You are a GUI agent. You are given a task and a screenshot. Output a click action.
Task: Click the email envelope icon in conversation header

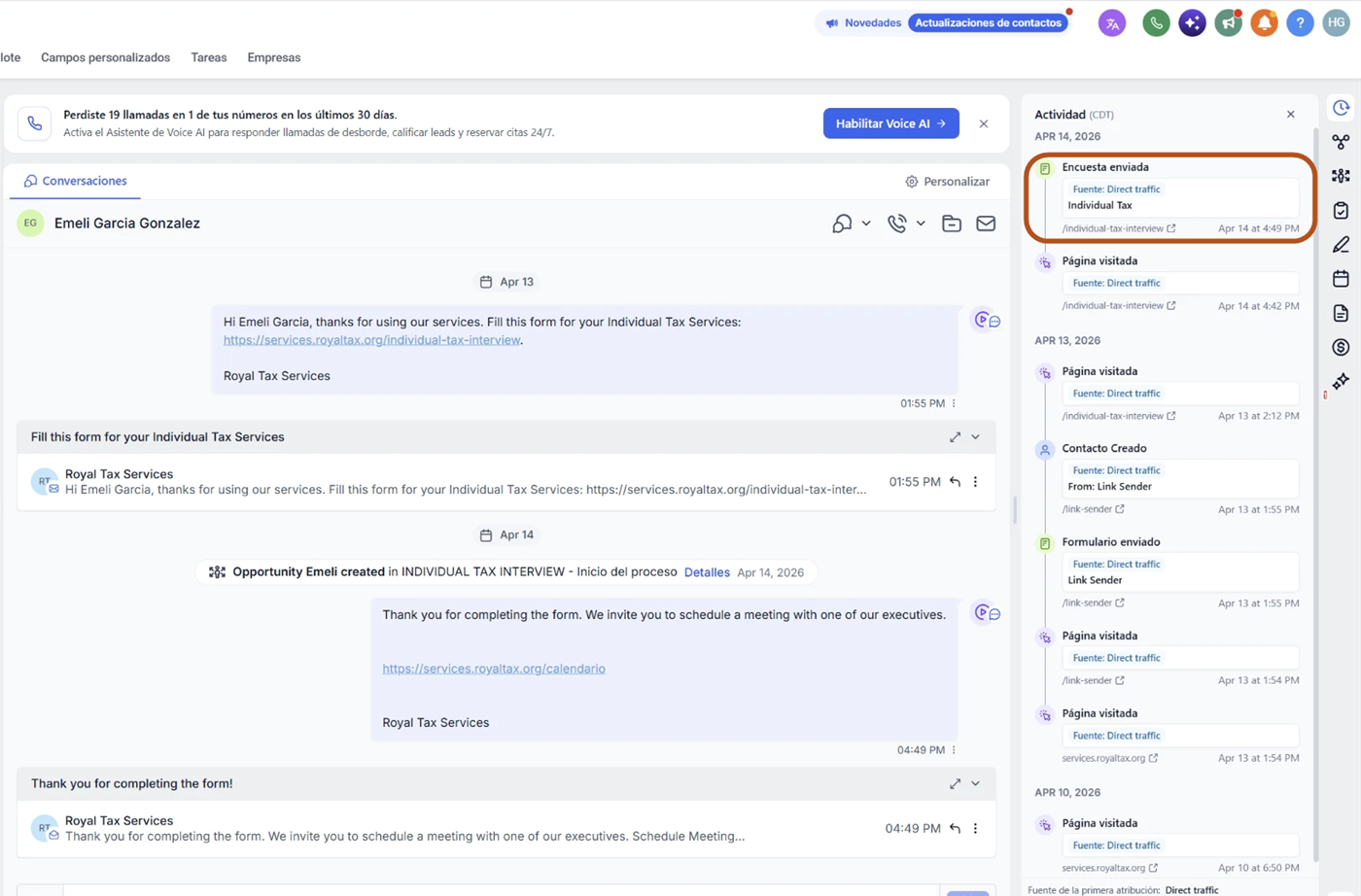[x=986, y=224]
